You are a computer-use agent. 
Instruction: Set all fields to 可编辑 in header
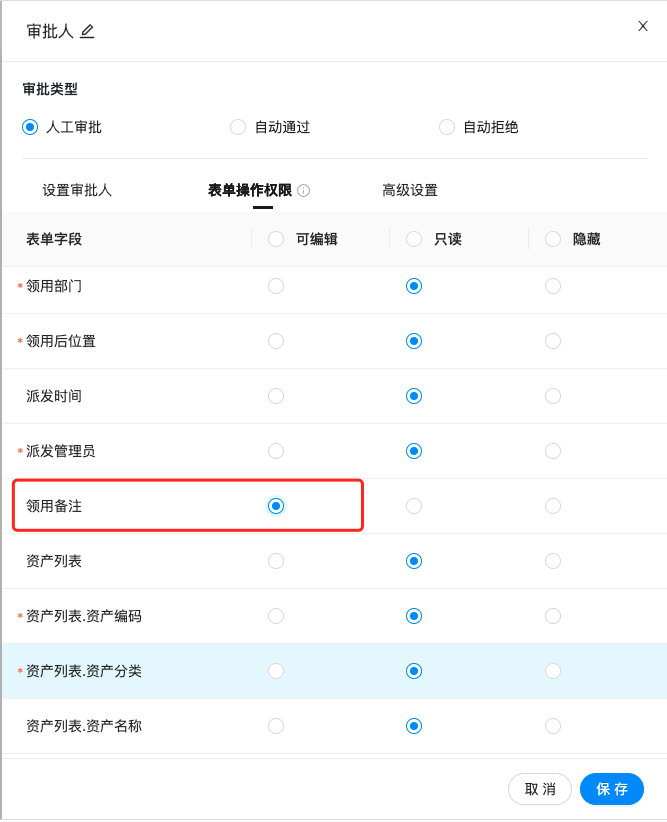pyautogui.click(x=276, y=239)
